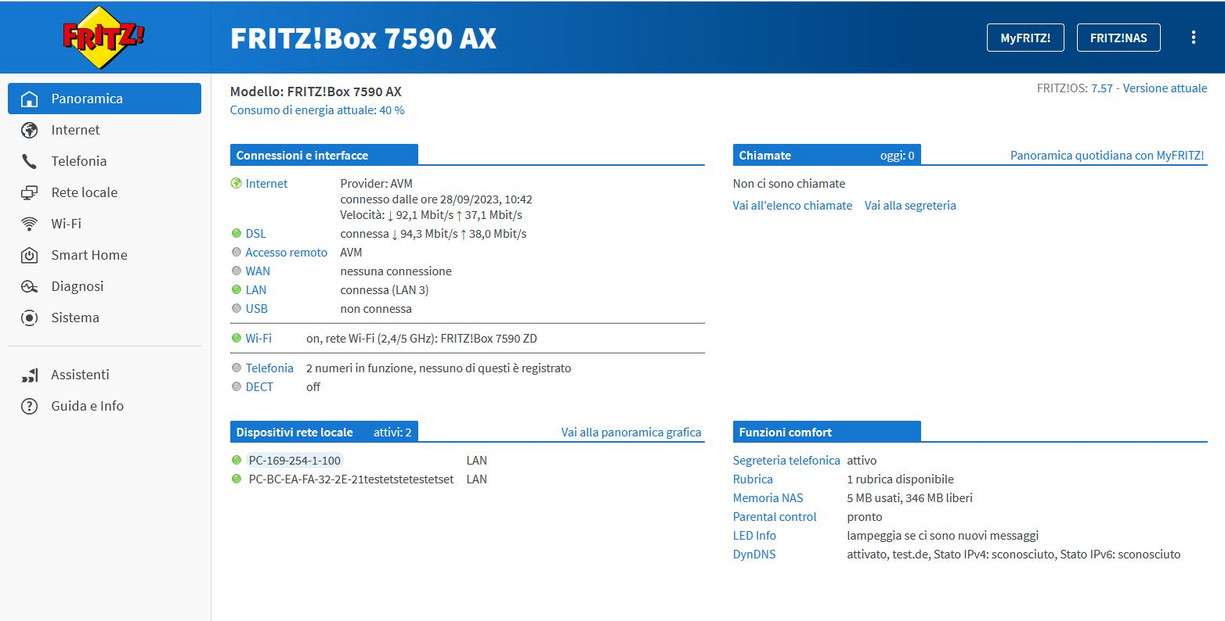Click the Wi-Fi signal icon in sidebar

point(30,224)
